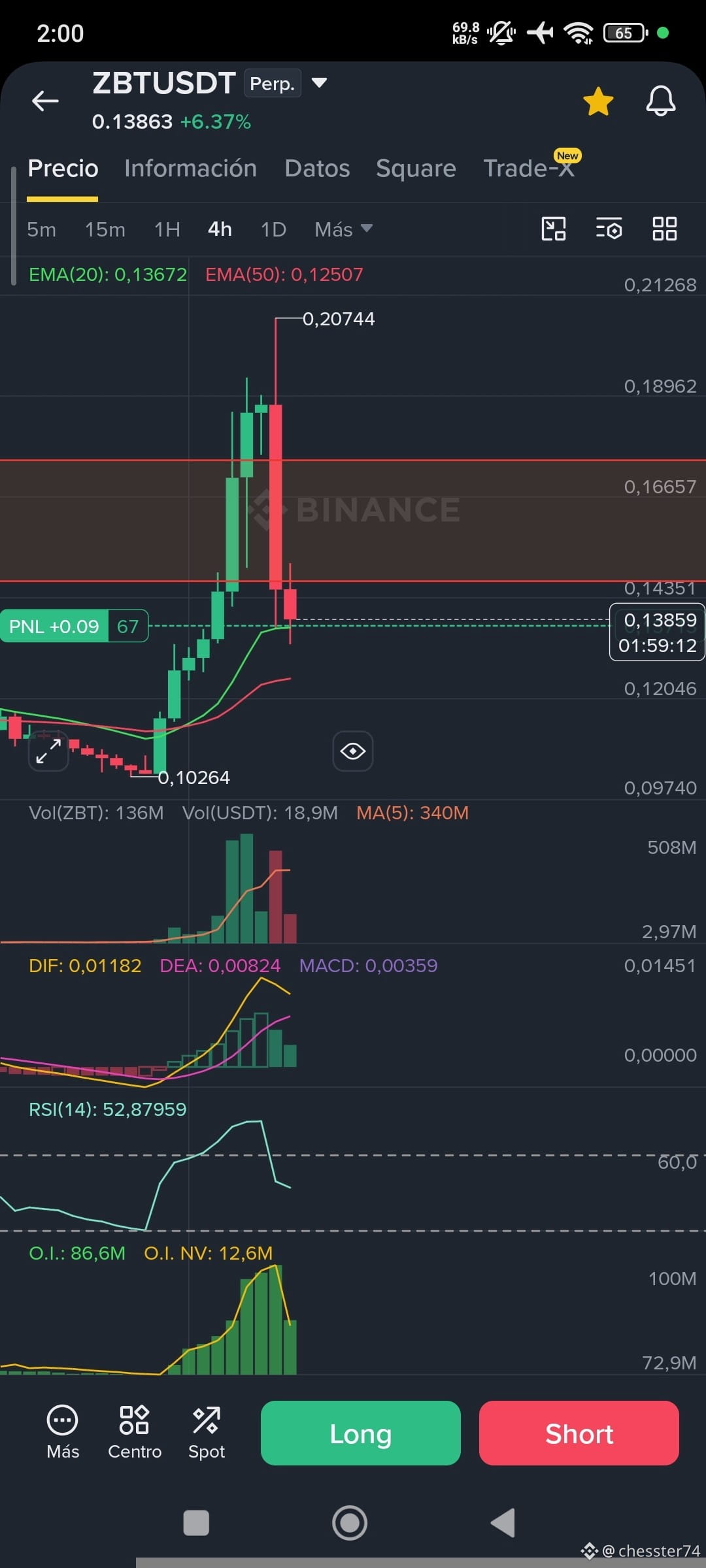Tap the Vol(ZBT): 136M label

pos(96,813)
